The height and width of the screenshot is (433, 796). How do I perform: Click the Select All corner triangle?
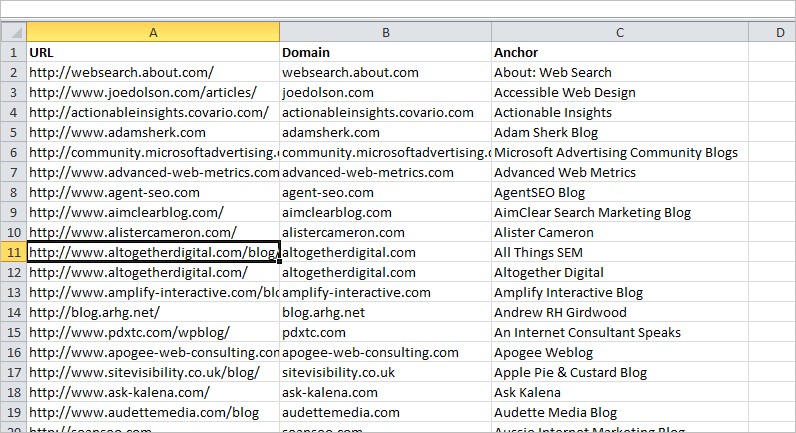point(14,32)
